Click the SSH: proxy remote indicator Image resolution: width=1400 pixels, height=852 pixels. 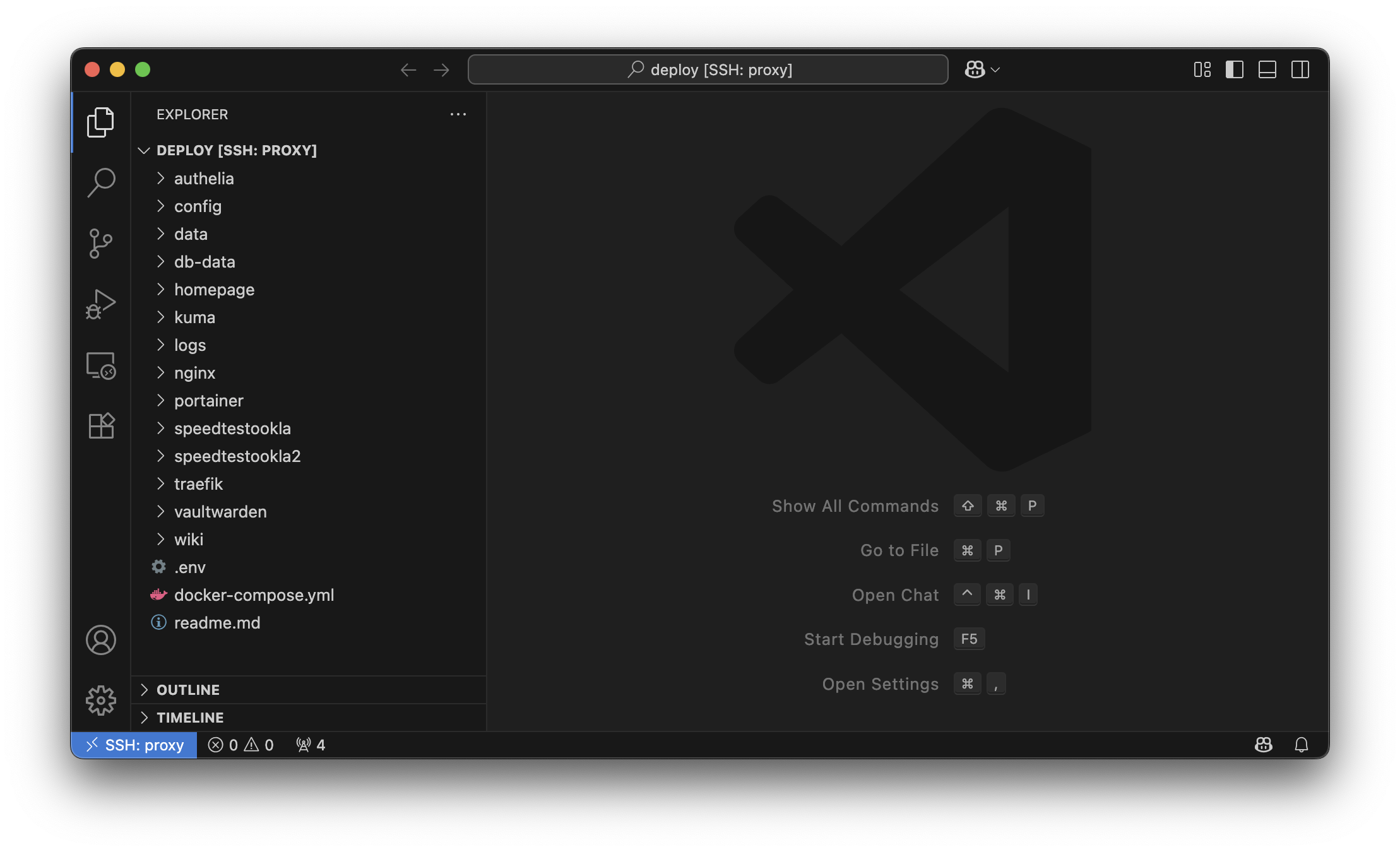coord(134,745)
